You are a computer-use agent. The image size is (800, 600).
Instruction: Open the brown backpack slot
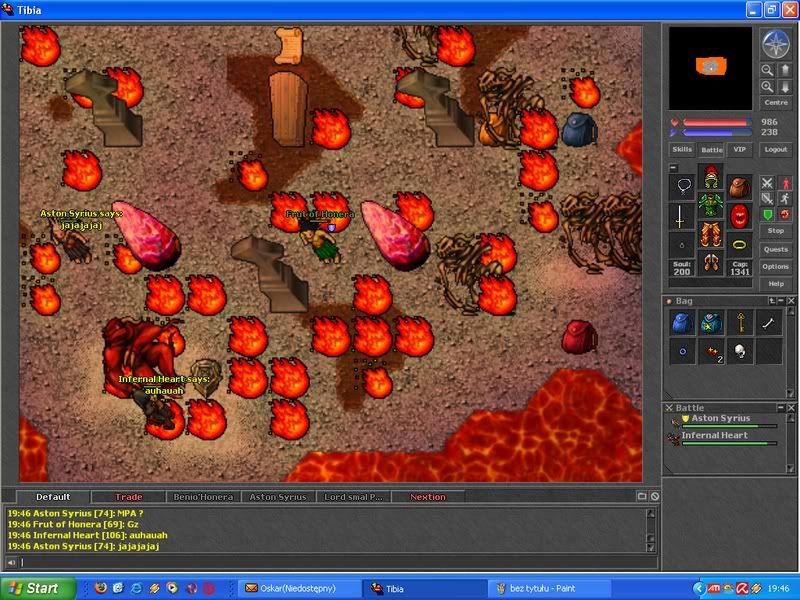click(x=739, y=187)
